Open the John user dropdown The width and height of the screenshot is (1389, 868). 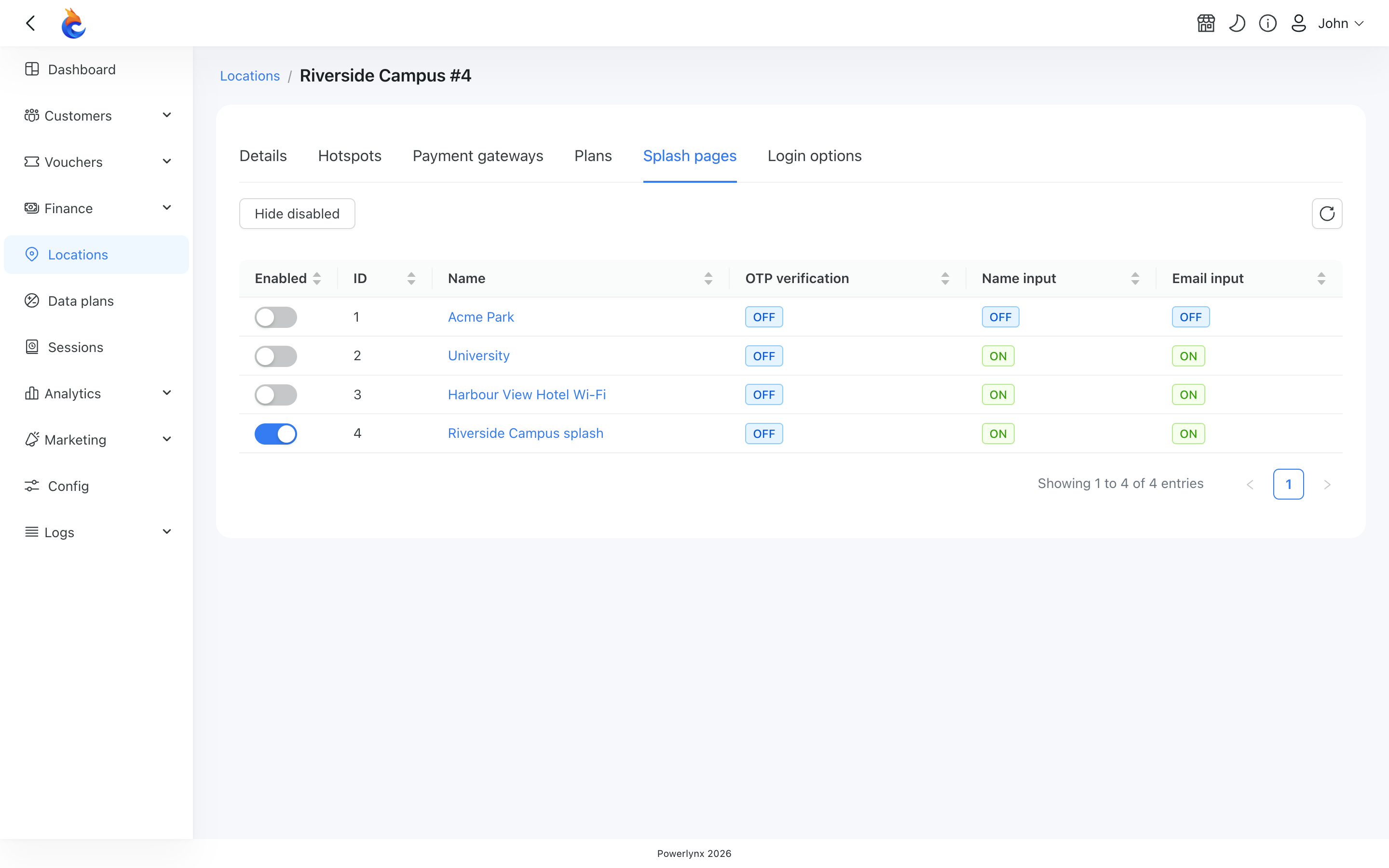1340,23
